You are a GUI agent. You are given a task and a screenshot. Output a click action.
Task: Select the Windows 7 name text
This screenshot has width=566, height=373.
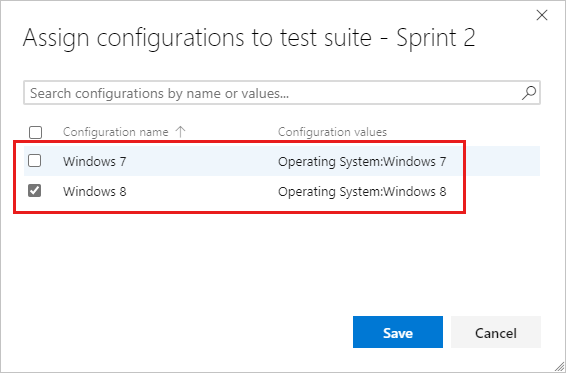click(x=95, y=161)
